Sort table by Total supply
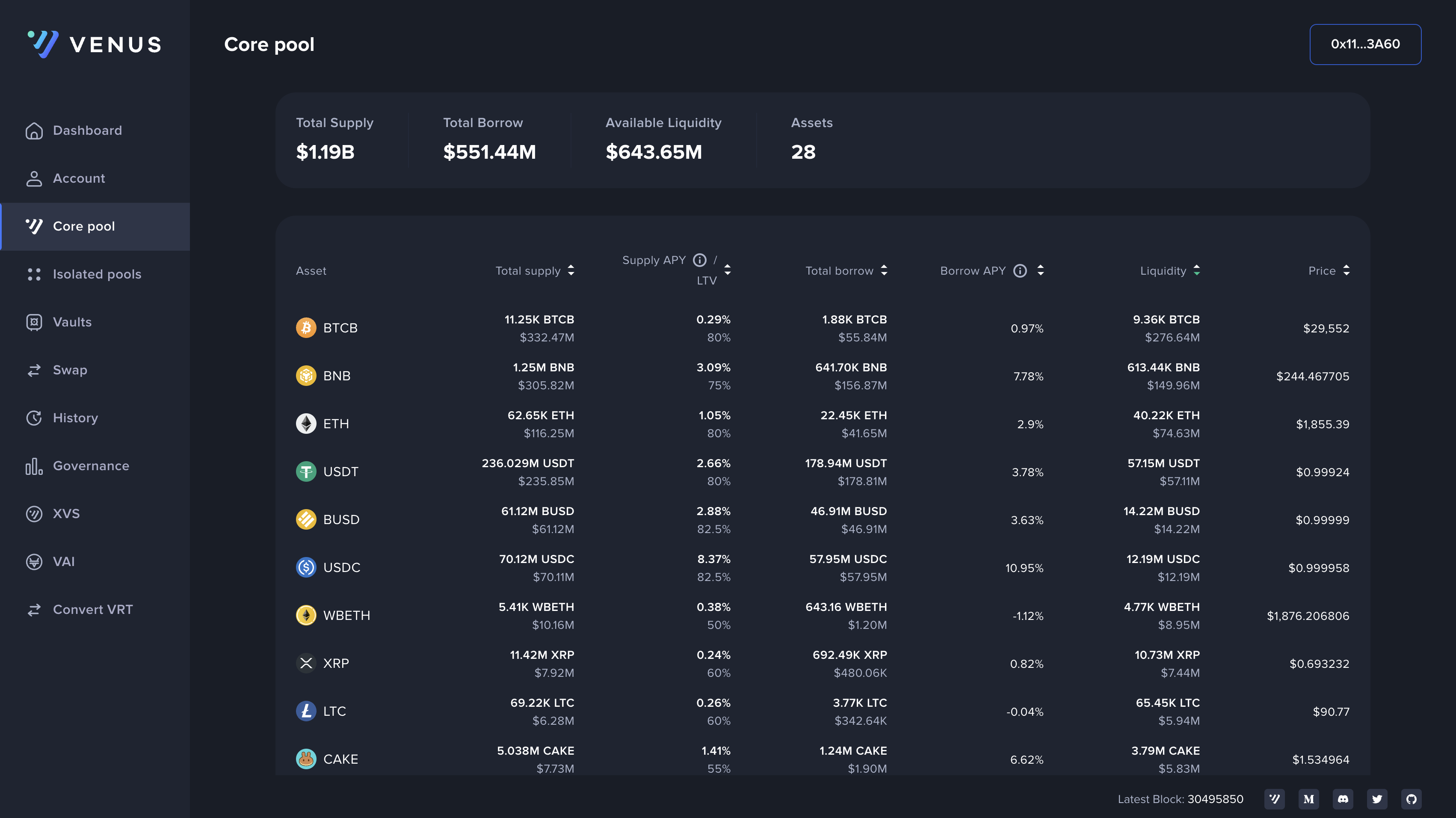This screenshot has height=818, width=1456. 571,271
